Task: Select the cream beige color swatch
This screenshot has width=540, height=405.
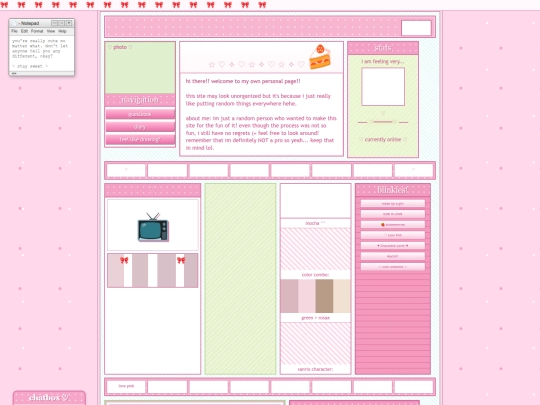Action: point(342,296)
